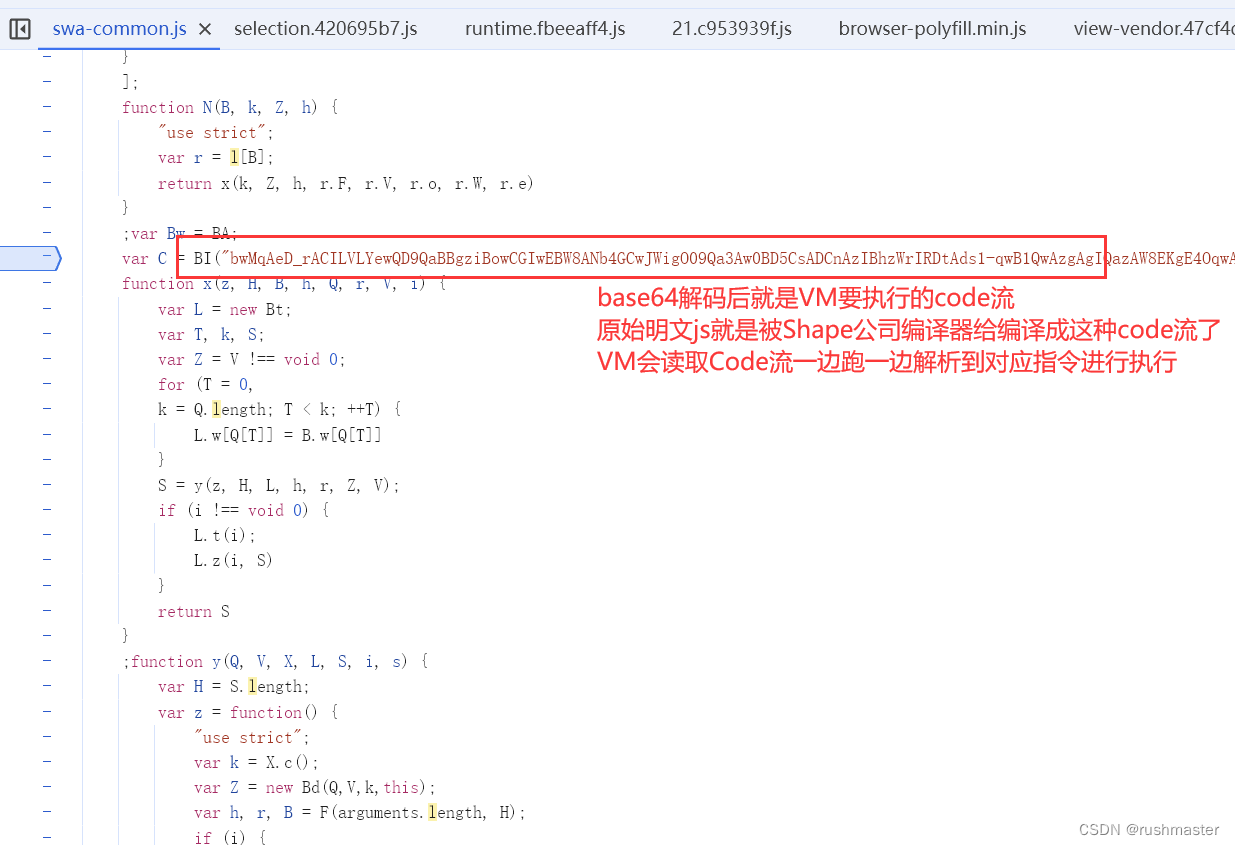The width and height of the screenshot is (1235, 845).
Task: Click the code text 'for (T = 0,'
Action: point(206,384)
